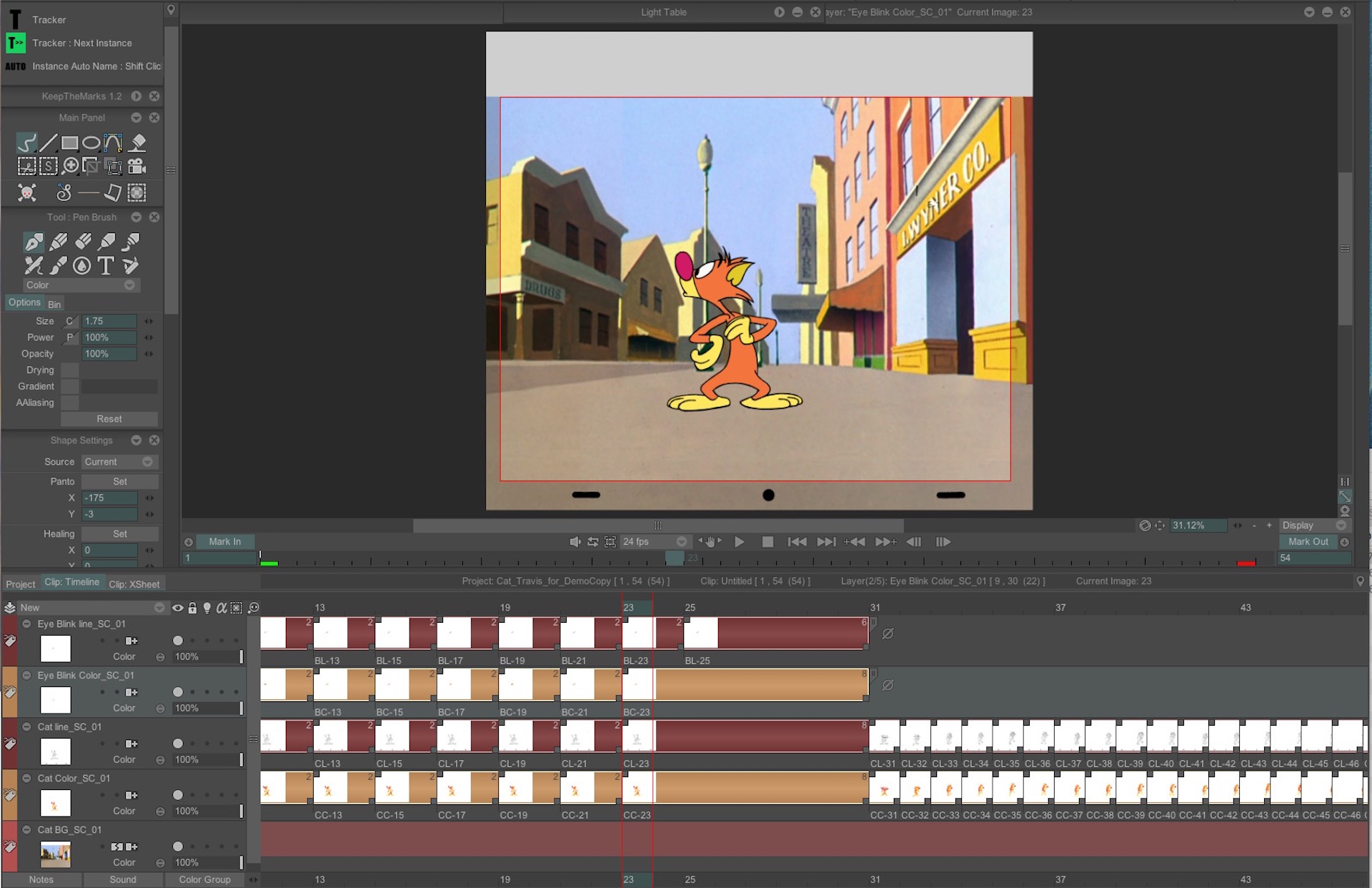Image resolution: width=1372 pixels, height=888 pixels.
Task: Toggle the Drying checkbox
Action: pos(69,370)
